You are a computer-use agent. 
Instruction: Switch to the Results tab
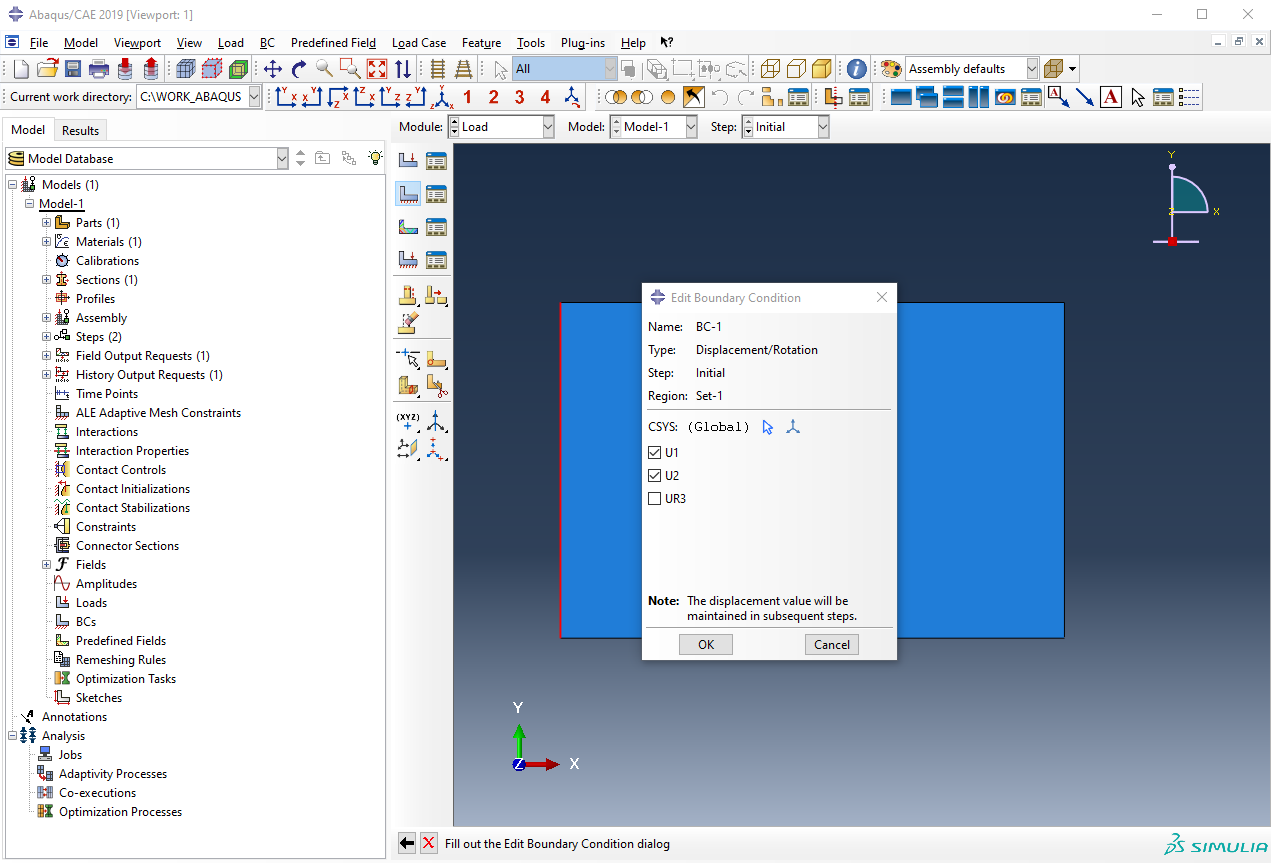80,130
